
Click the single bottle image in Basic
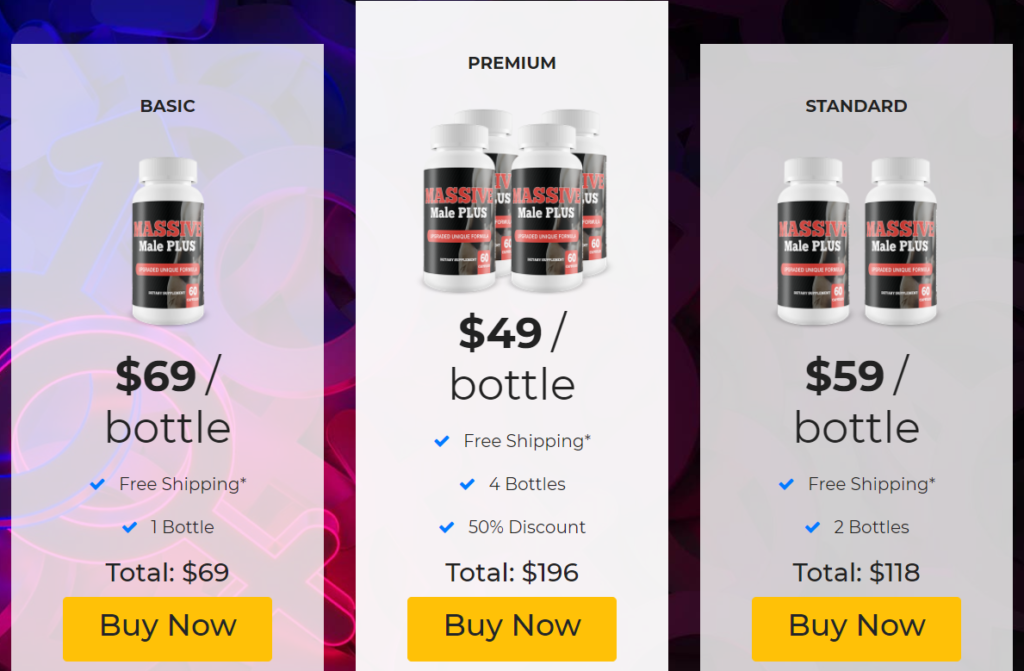[x=168, y=241]
